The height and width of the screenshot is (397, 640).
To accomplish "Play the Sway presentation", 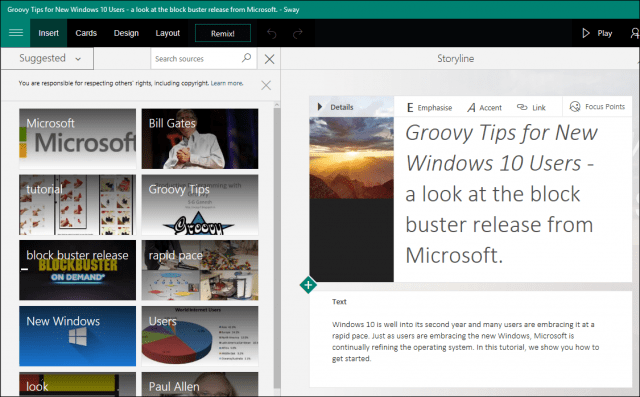I will point(597,33).
